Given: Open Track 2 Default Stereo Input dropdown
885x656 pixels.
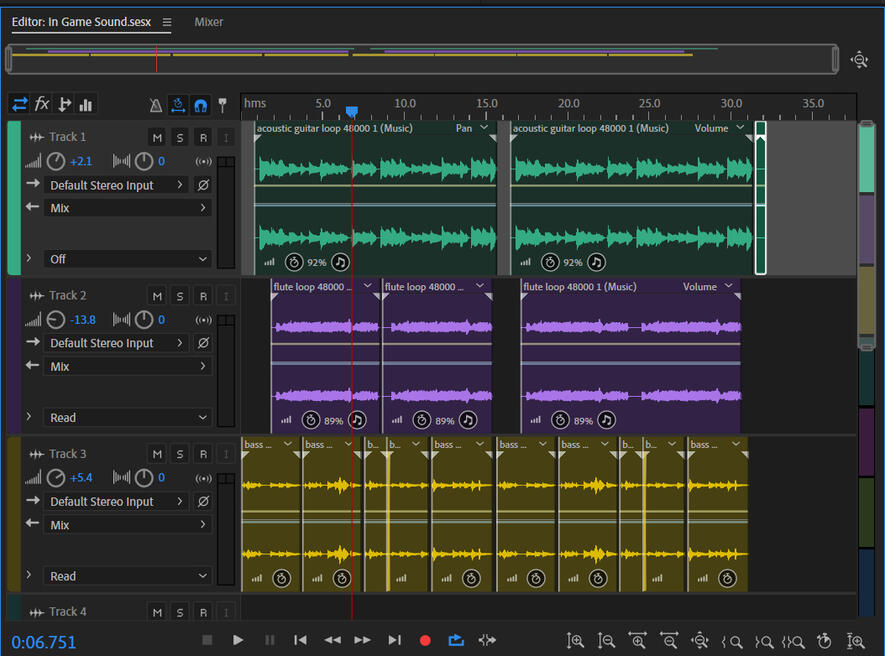Looking at the screenshot, I should pyautogui.click(x=116, y=343).
